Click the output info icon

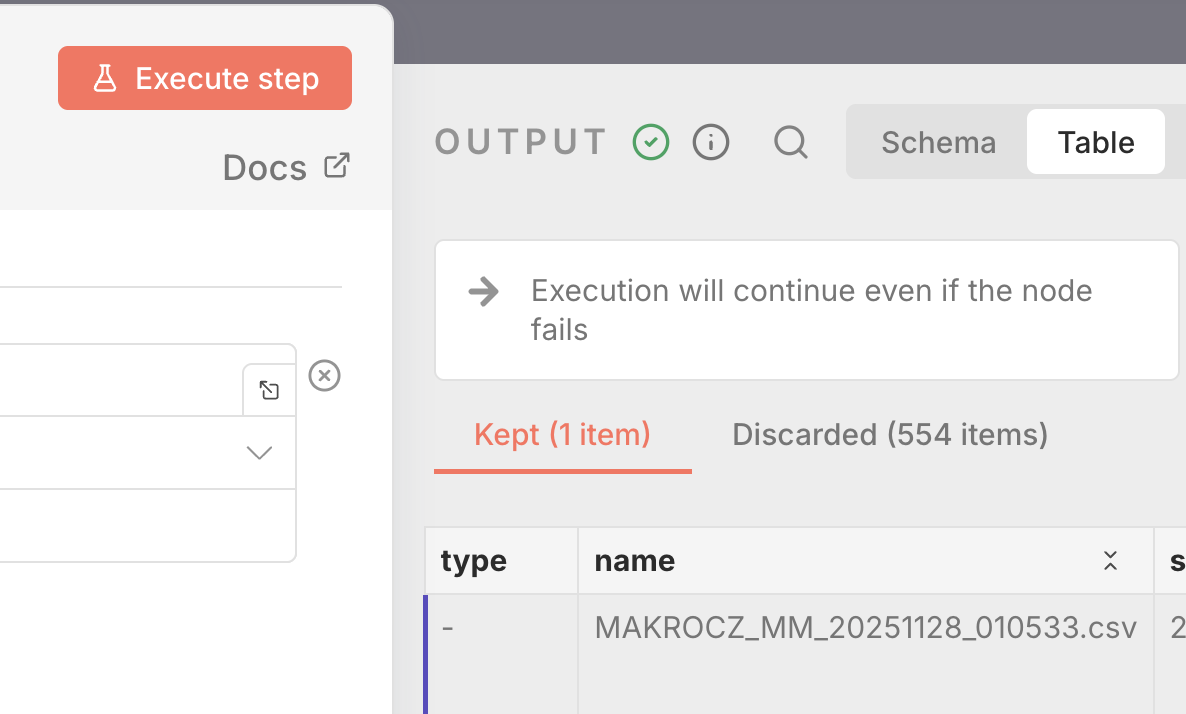711,142
